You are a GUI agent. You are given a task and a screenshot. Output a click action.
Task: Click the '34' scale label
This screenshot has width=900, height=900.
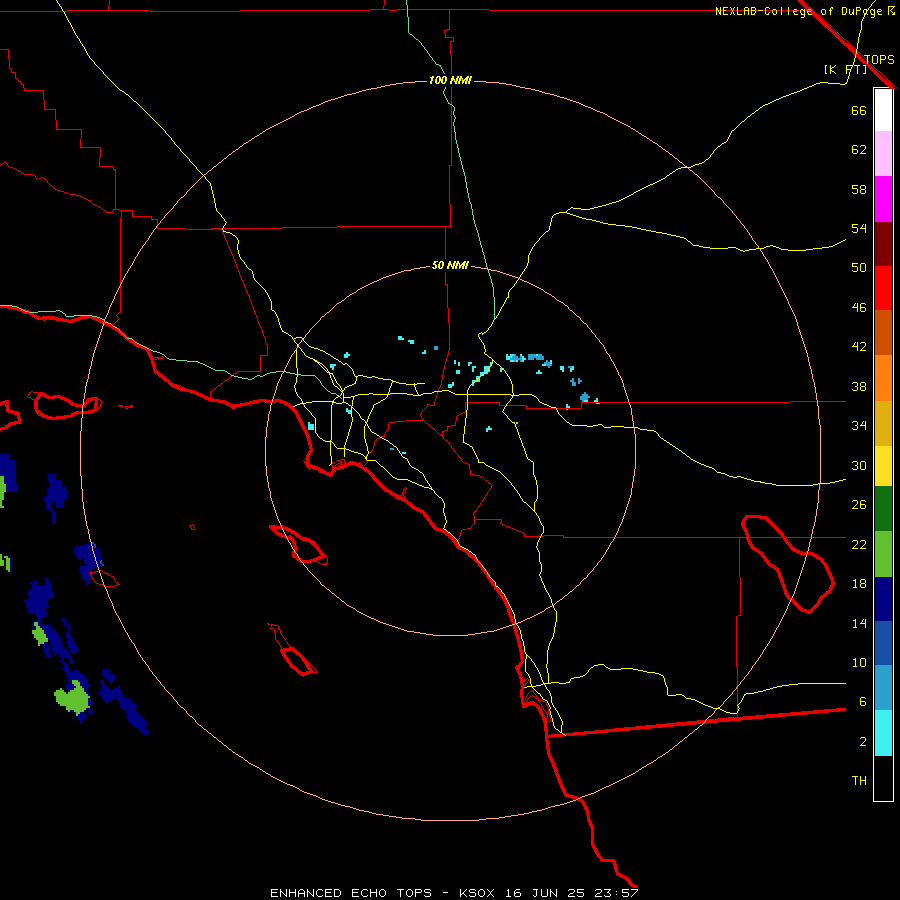pyautogui.click(x=859, y=425)
